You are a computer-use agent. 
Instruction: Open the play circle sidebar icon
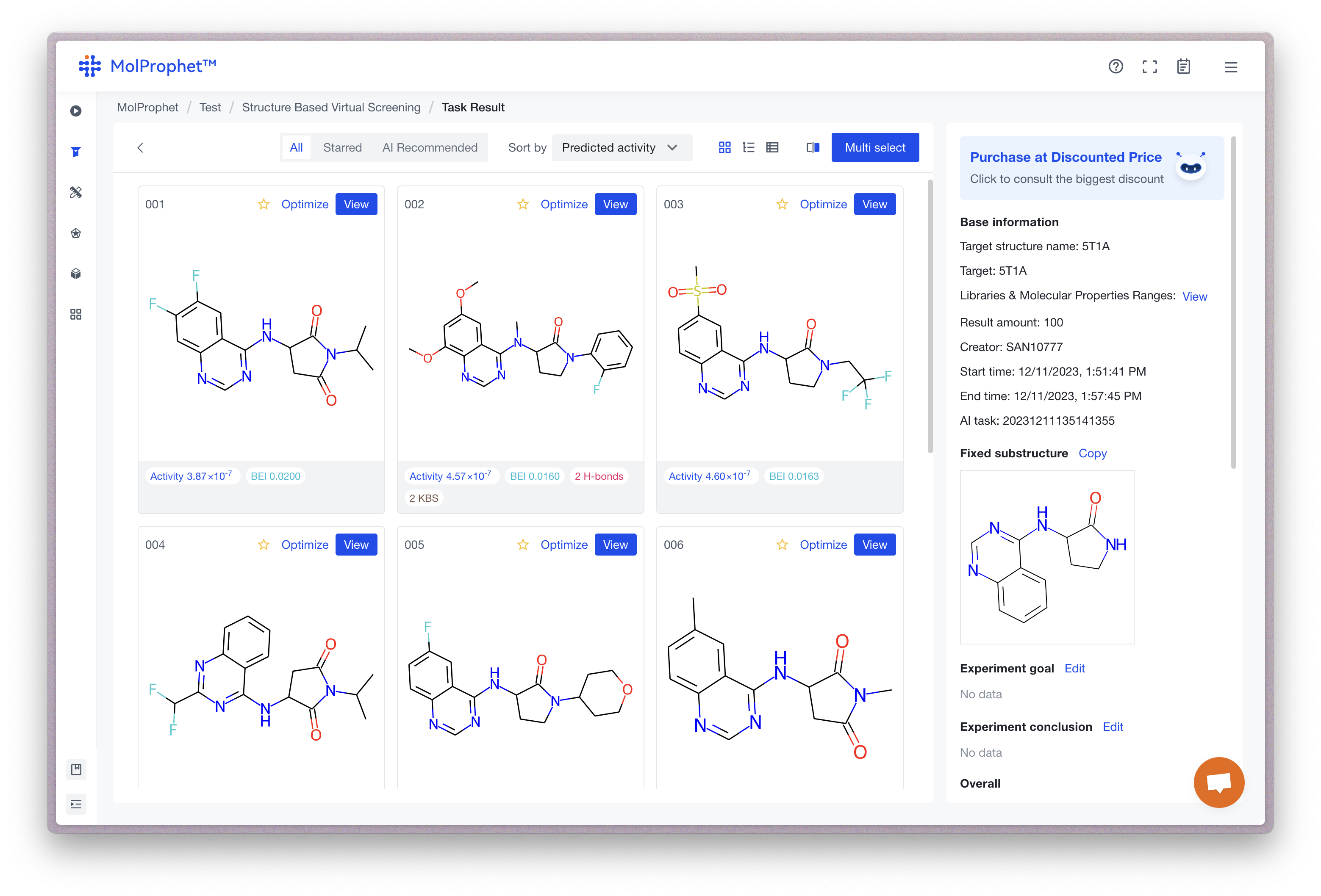[75, 111]
